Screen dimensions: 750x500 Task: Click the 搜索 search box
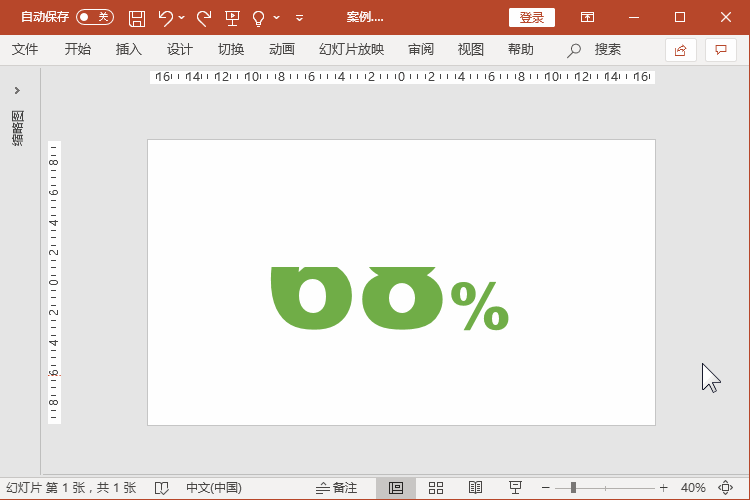point(607,49)
